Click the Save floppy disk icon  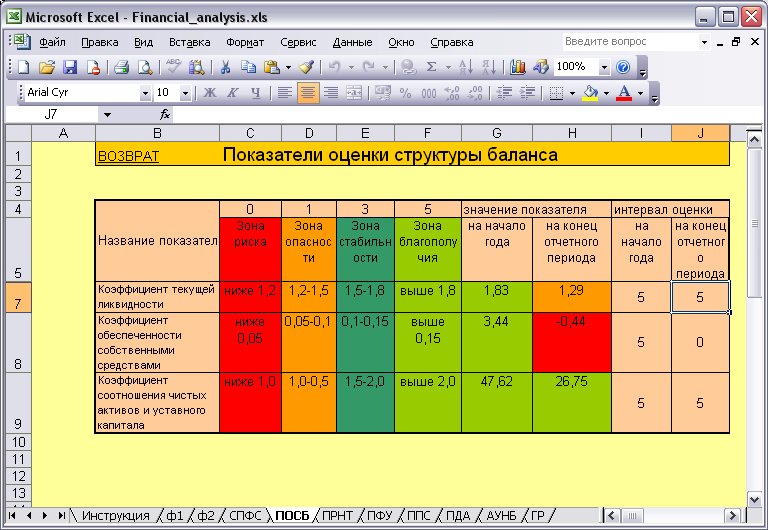click(x=70, y=67)
